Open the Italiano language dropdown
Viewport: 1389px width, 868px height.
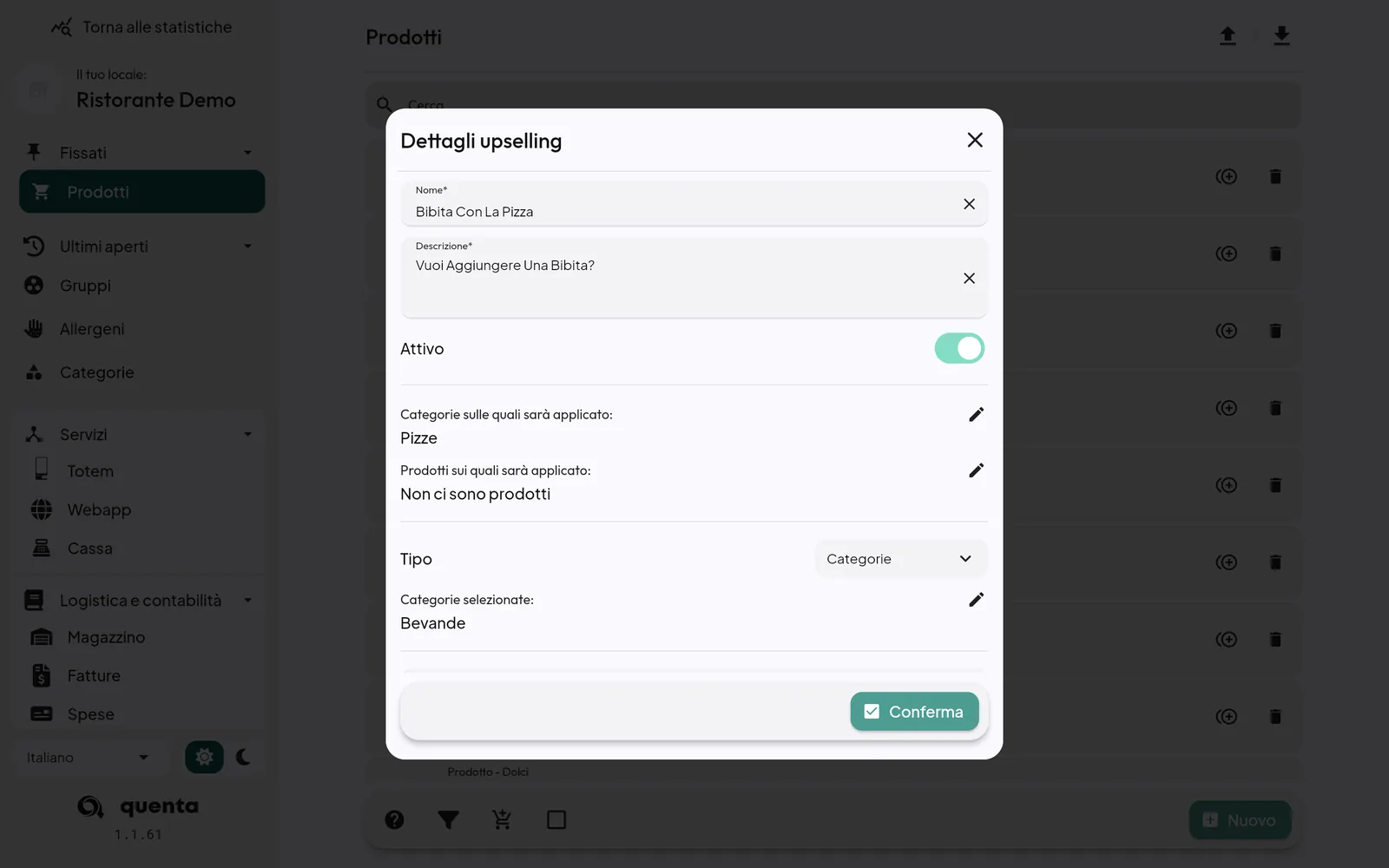87,758
